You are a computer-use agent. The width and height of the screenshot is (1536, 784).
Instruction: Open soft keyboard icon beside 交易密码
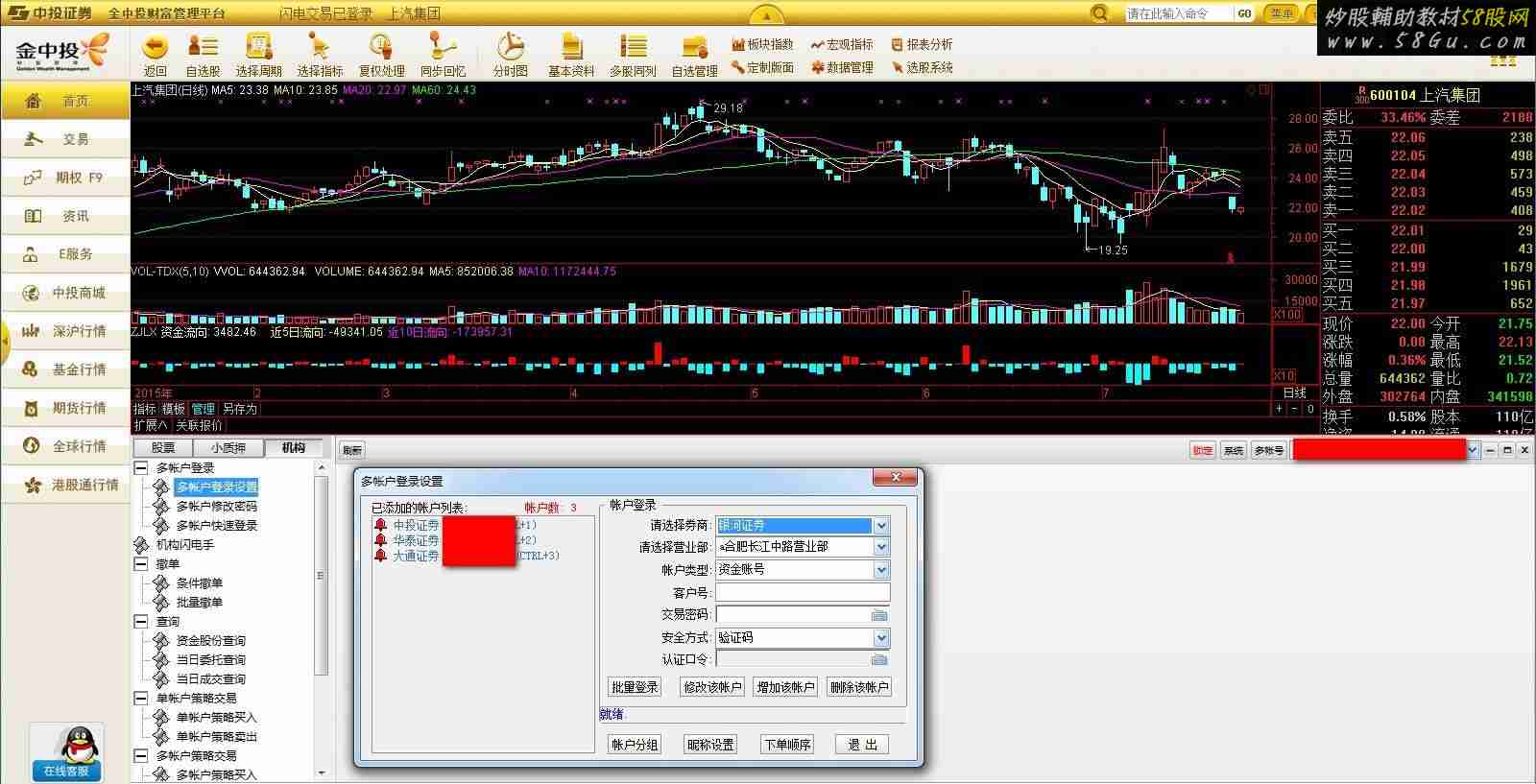(879, 615)
